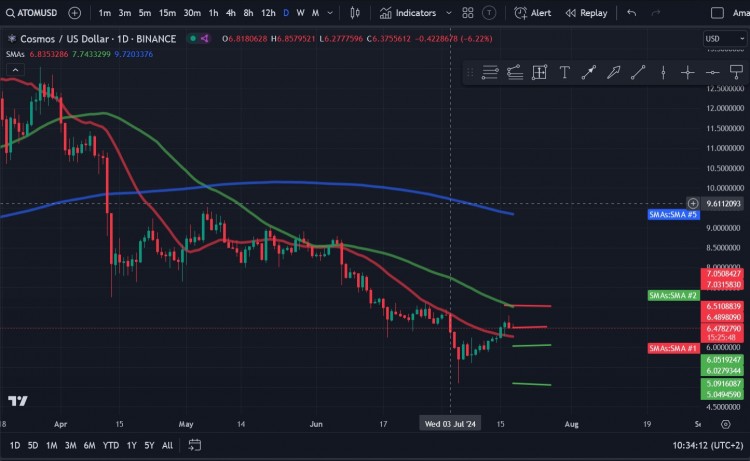Set range to YTD
Viewport: 750px width, 461px height.
click(x=111, y=445)
